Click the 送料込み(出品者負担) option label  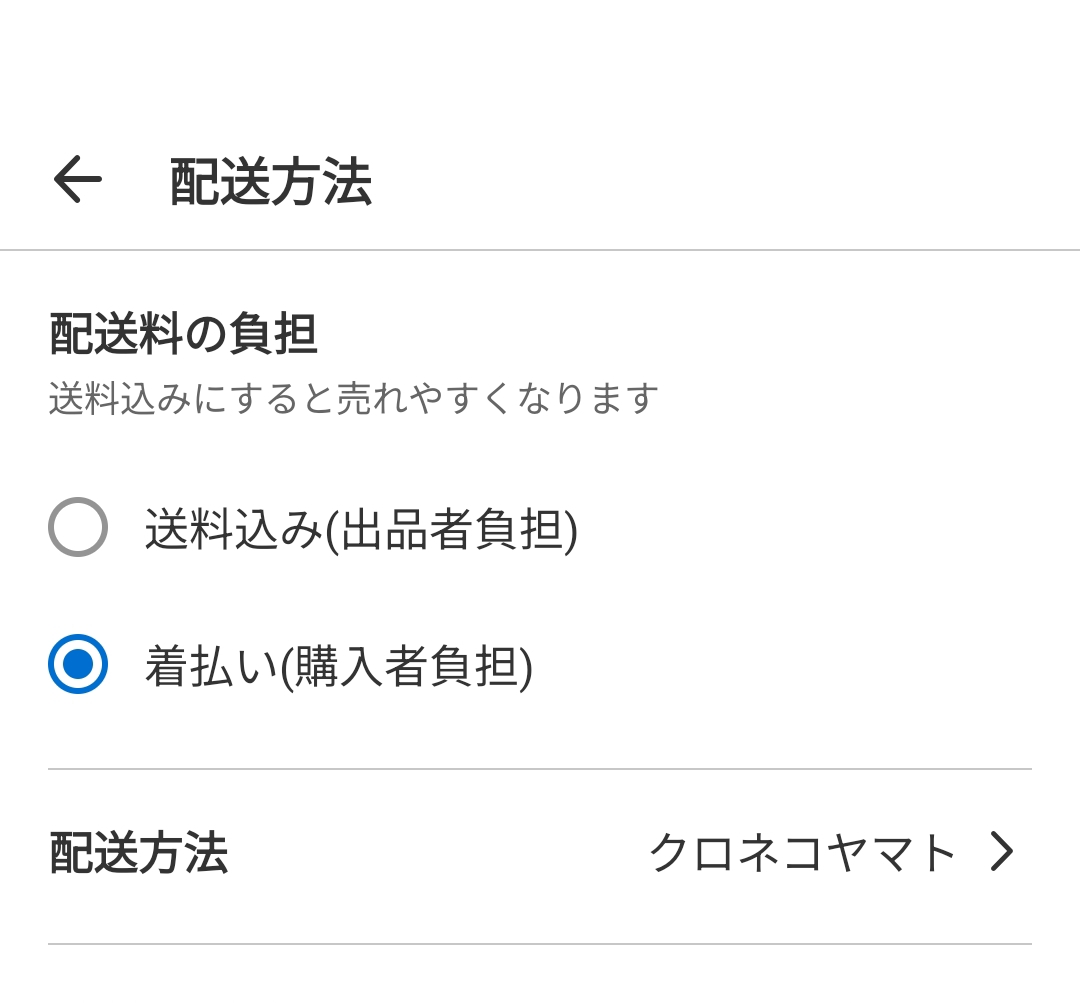pyautogui.click(x=361, y=529)
